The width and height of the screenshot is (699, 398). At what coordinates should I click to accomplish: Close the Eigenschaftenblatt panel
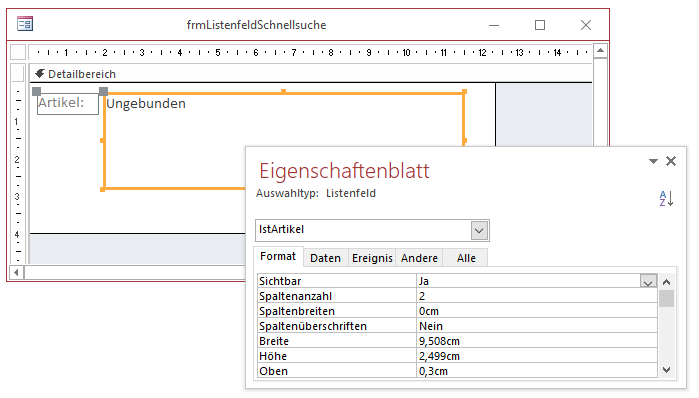(x=671, y=161)
